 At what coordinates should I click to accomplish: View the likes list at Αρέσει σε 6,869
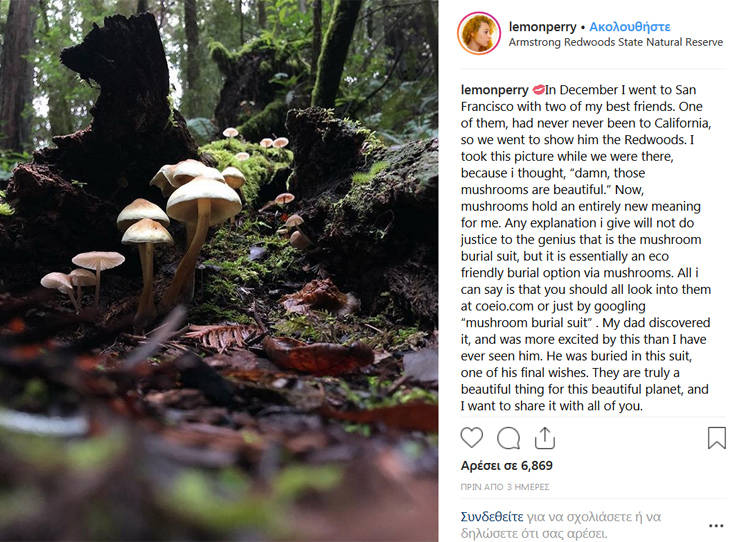[506, 466]
